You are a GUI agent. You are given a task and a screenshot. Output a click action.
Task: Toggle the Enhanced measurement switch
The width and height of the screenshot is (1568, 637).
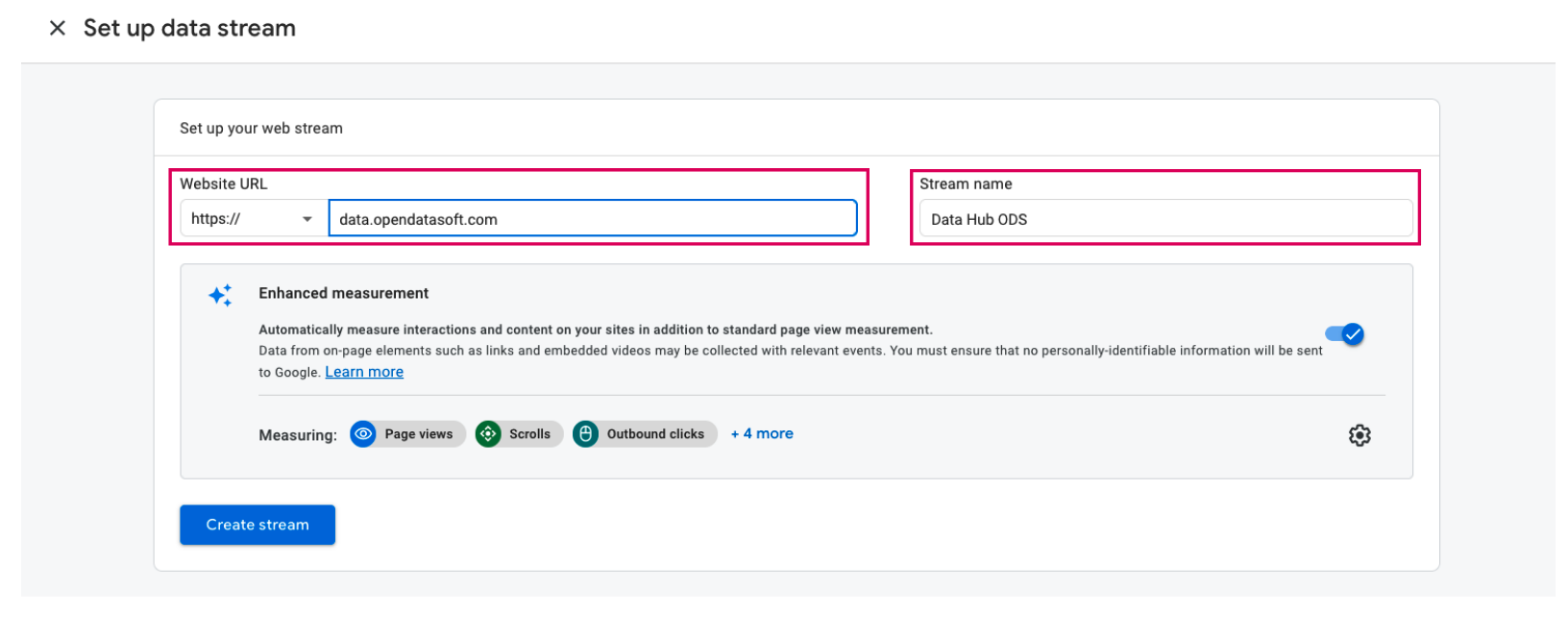[1344, 334]
